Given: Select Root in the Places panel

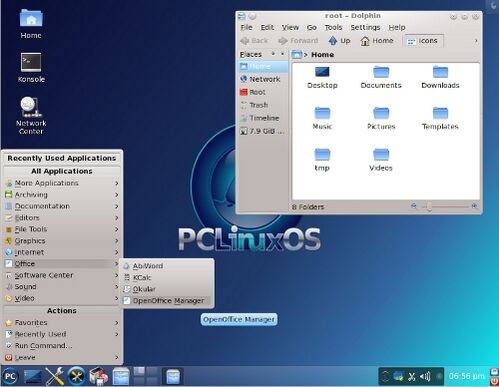Looking at the screenshot, I should pyautogui.click(x=263, y=92).
